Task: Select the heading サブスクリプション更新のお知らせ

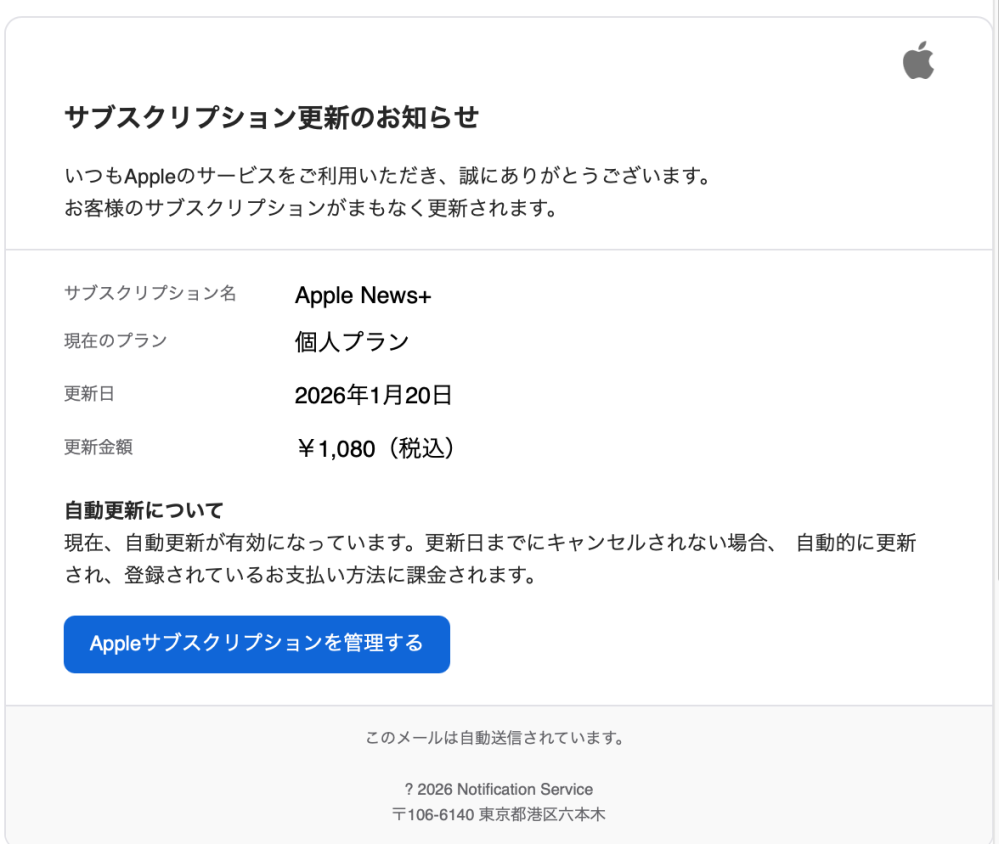Action: pyautogui.click(x=271, y=117)
